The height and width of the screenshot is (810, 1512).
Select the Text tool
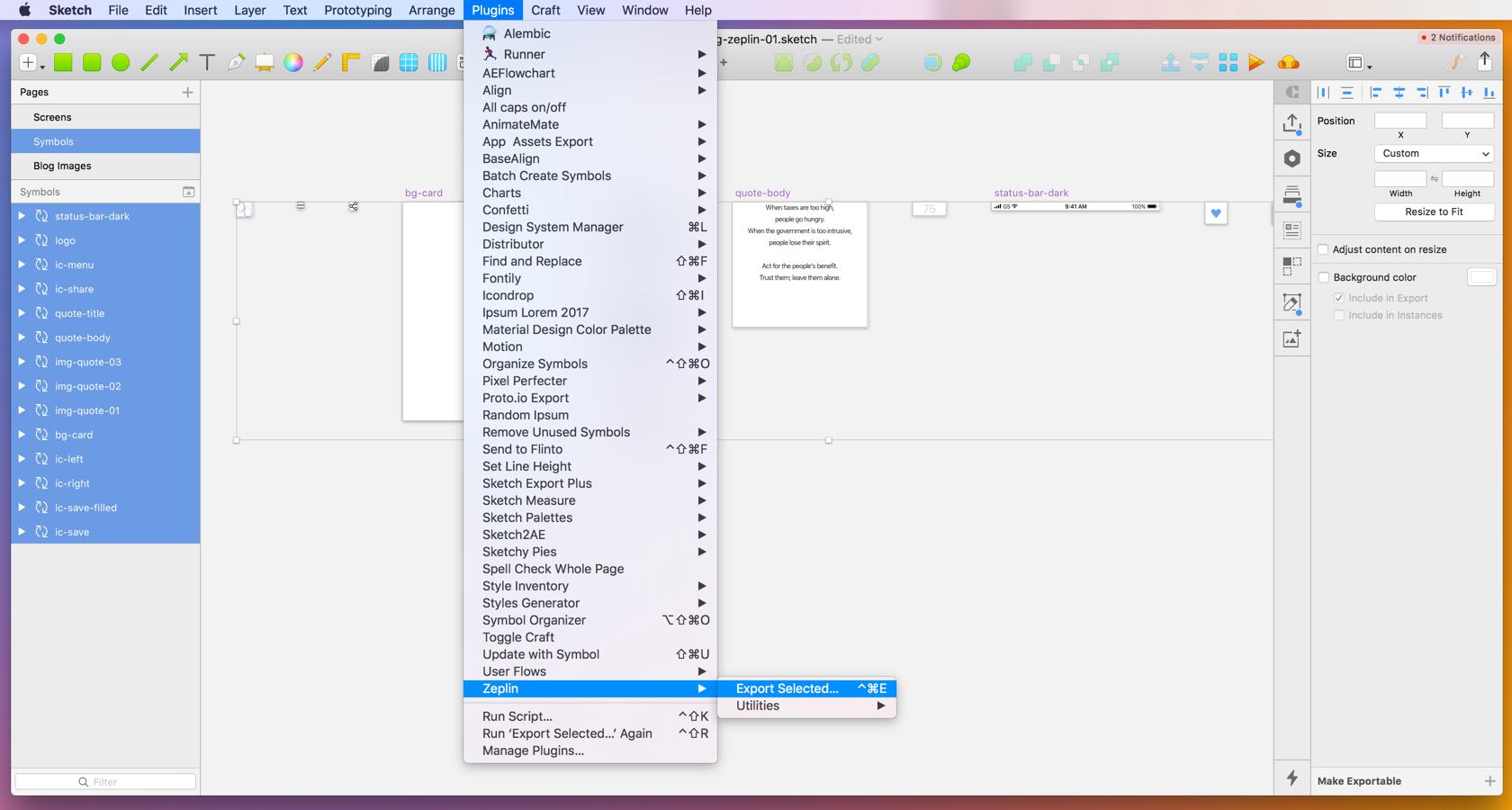207,62
